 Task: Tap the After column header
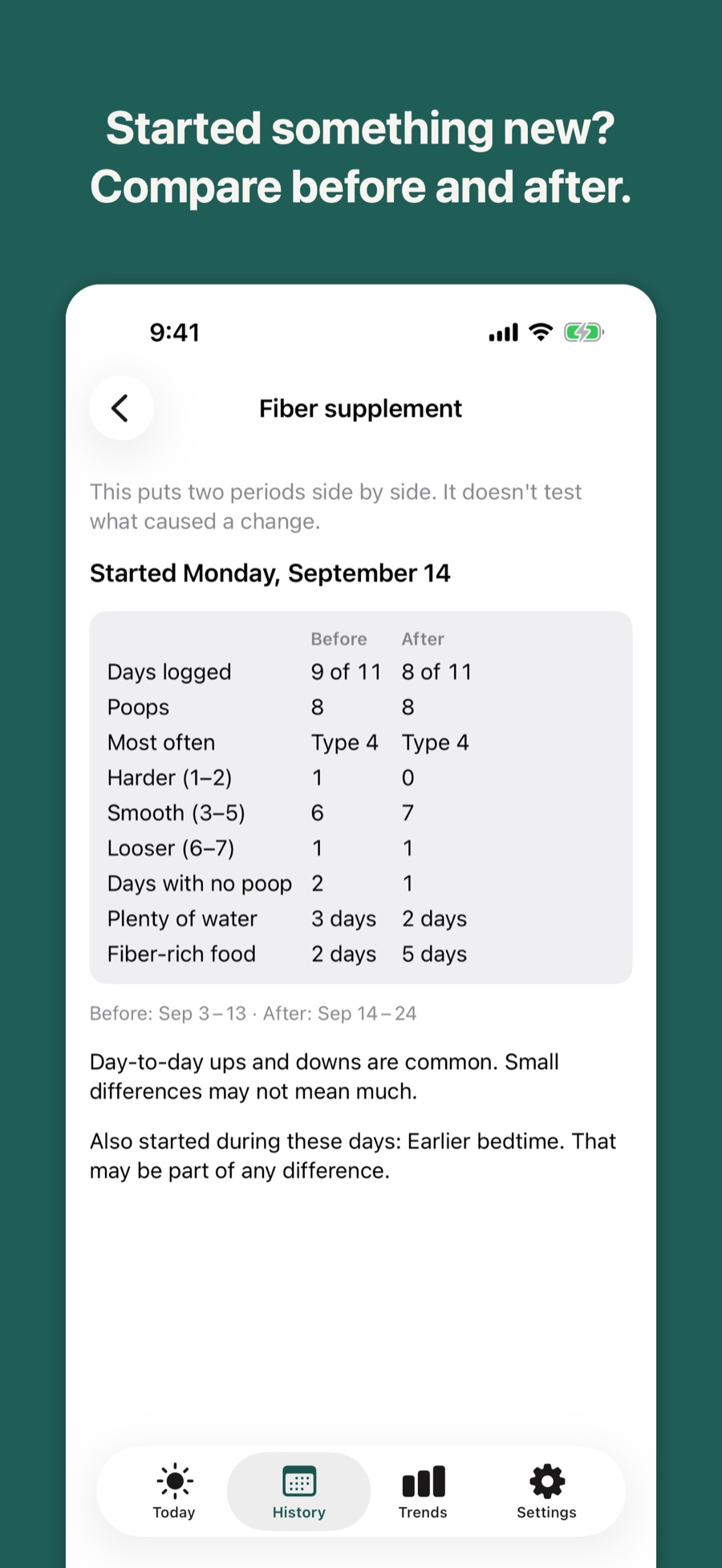click(423, 639)
